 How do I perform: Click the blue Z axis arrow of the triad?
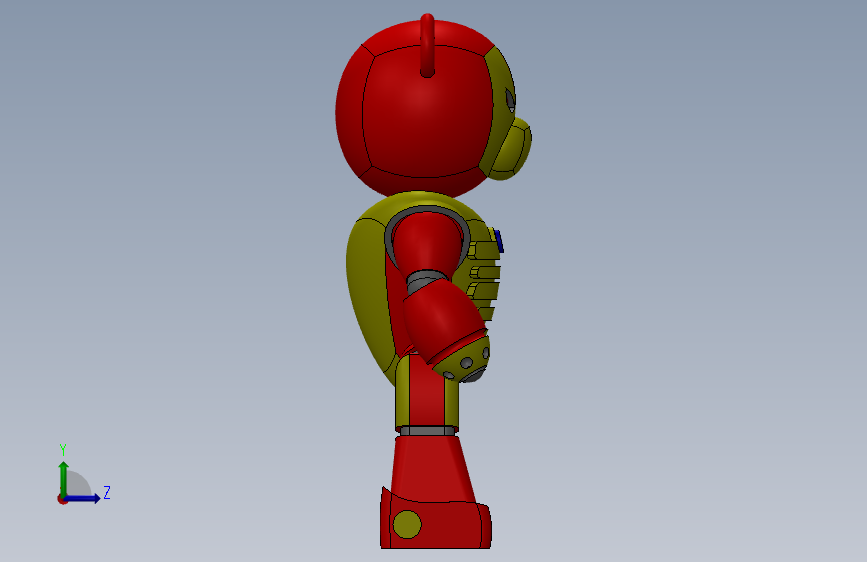82,499
